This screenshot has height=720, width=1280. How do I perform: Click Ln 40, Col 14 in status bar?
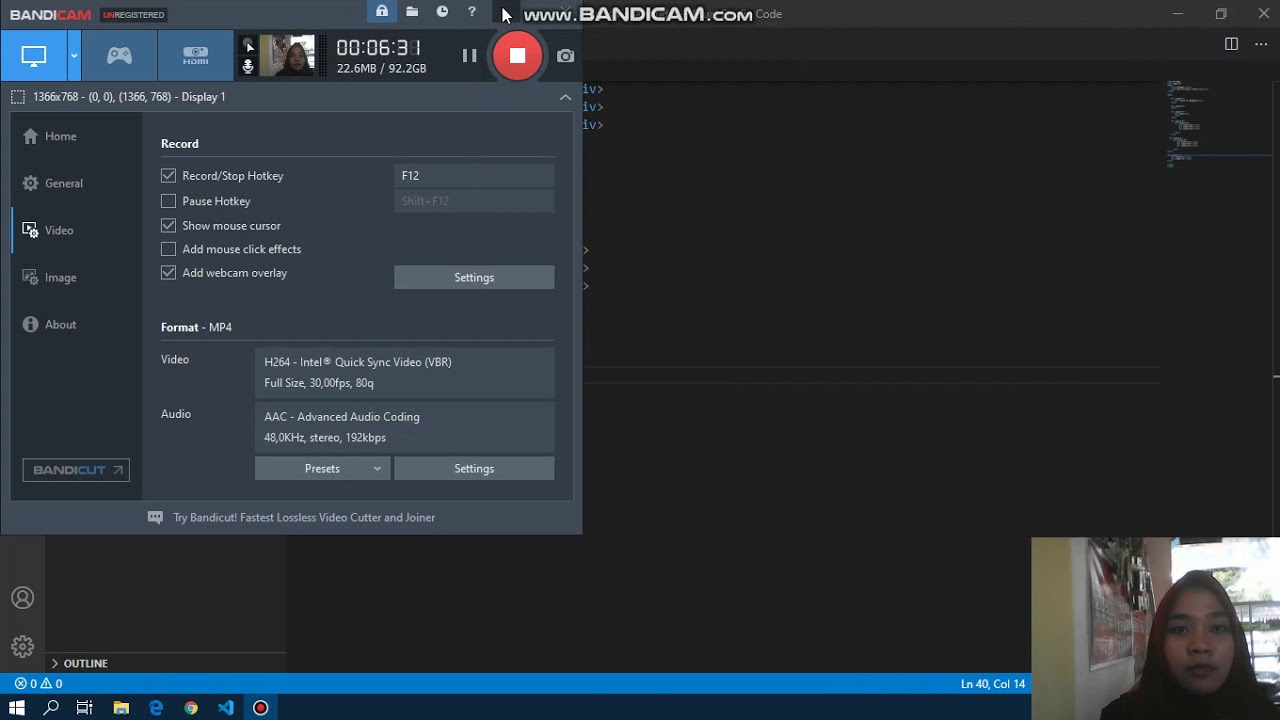point(992,684)
